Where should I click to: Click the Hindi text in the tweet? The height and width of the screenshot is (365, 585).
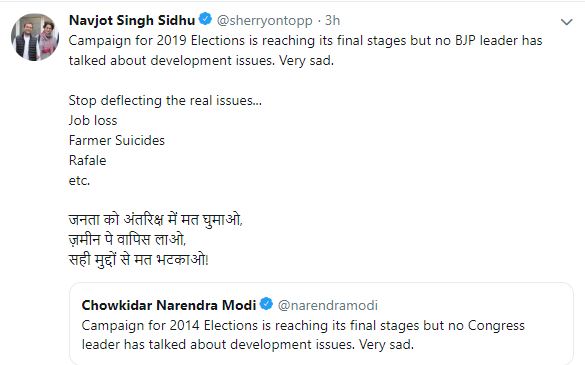[x=156, y=240]
